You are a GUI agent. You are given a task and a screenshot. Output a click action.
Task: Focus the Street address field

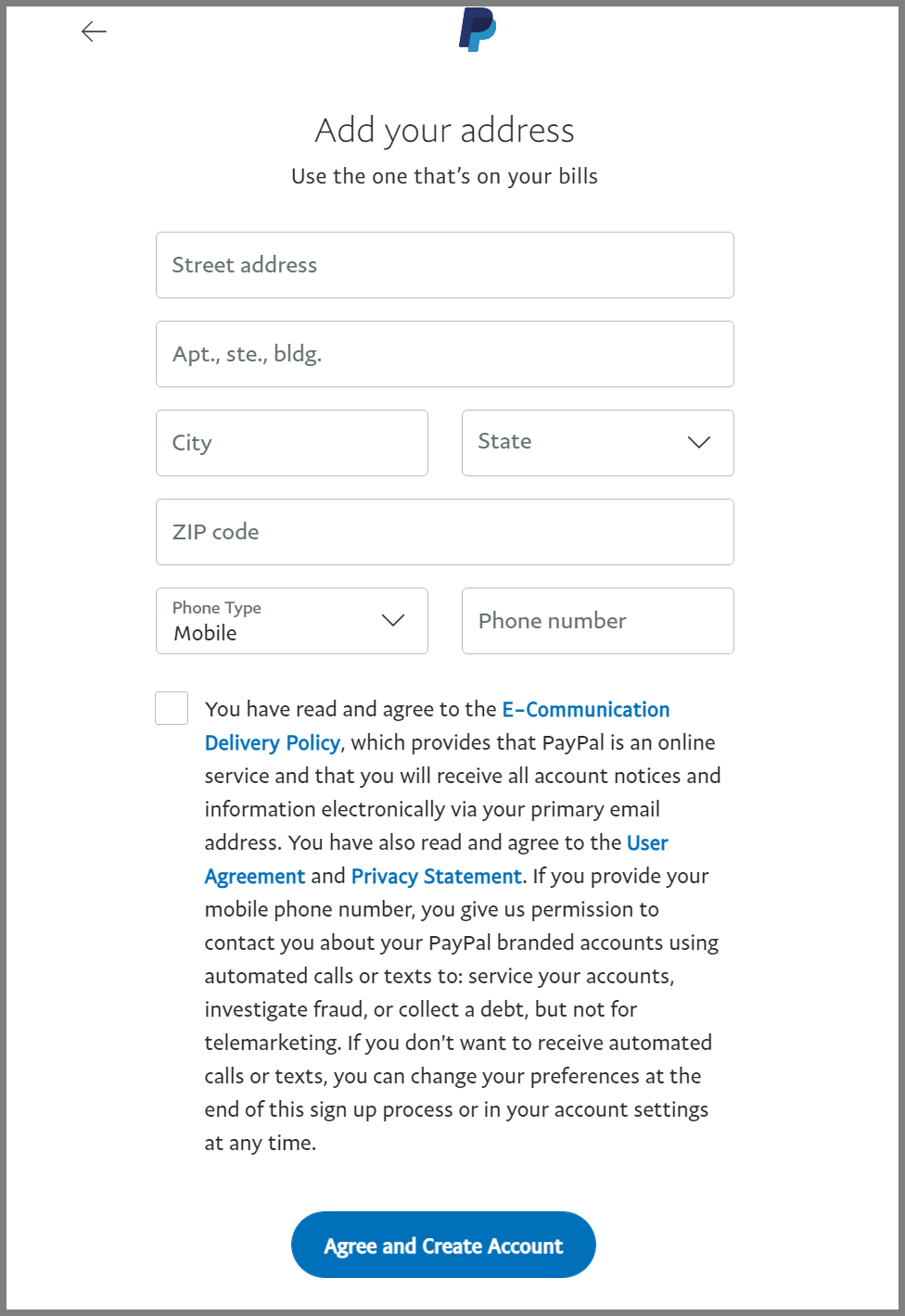click(444, 265)
